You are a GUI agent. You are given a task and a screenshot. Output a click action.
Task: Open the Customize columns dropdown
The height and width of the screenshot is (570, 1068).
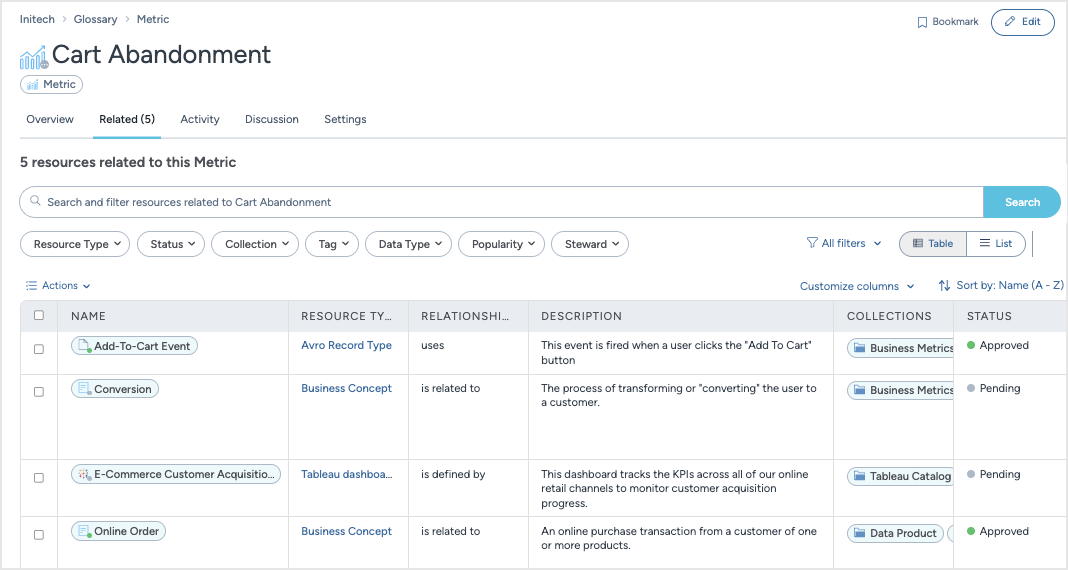coord(857,286)
